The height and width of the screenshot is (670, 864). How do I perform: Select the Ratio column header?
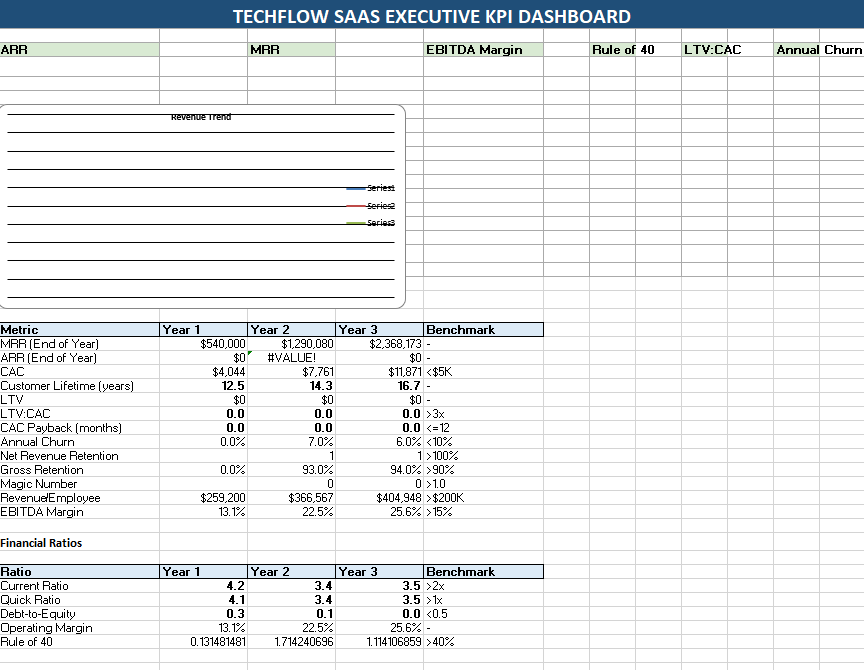79,571
